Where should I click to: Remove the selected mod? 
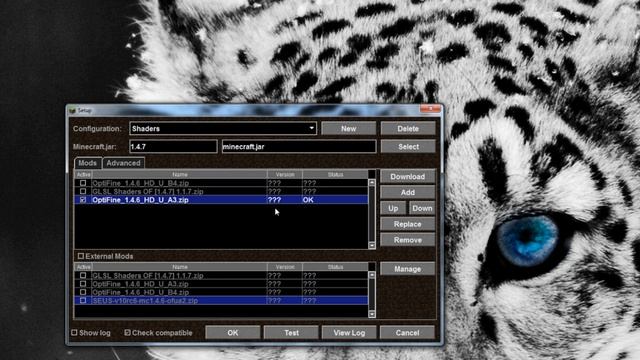pos(408,240)
